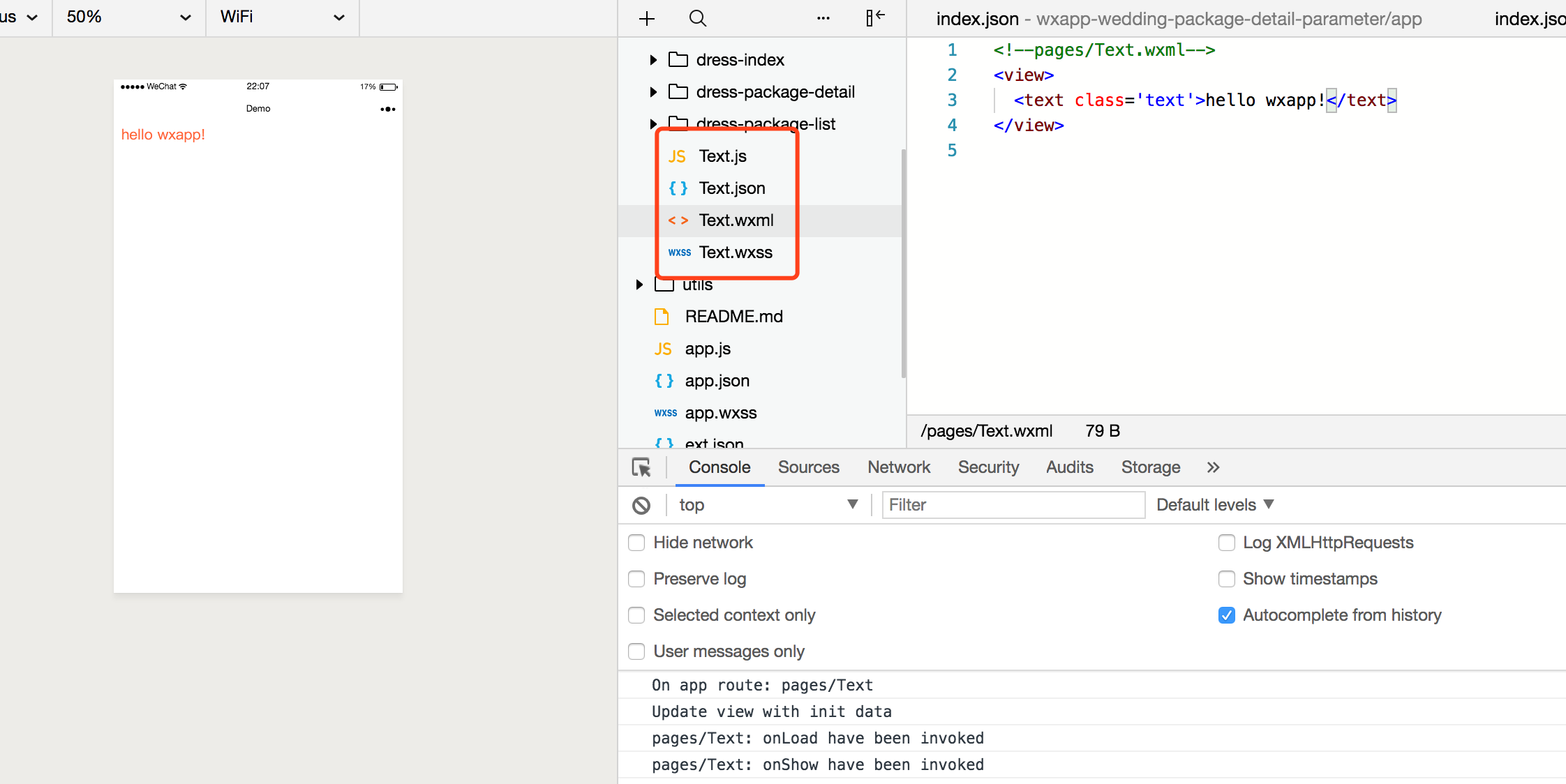
Task: Click the plus icon to add file
Action: click(x=647, y=19)
